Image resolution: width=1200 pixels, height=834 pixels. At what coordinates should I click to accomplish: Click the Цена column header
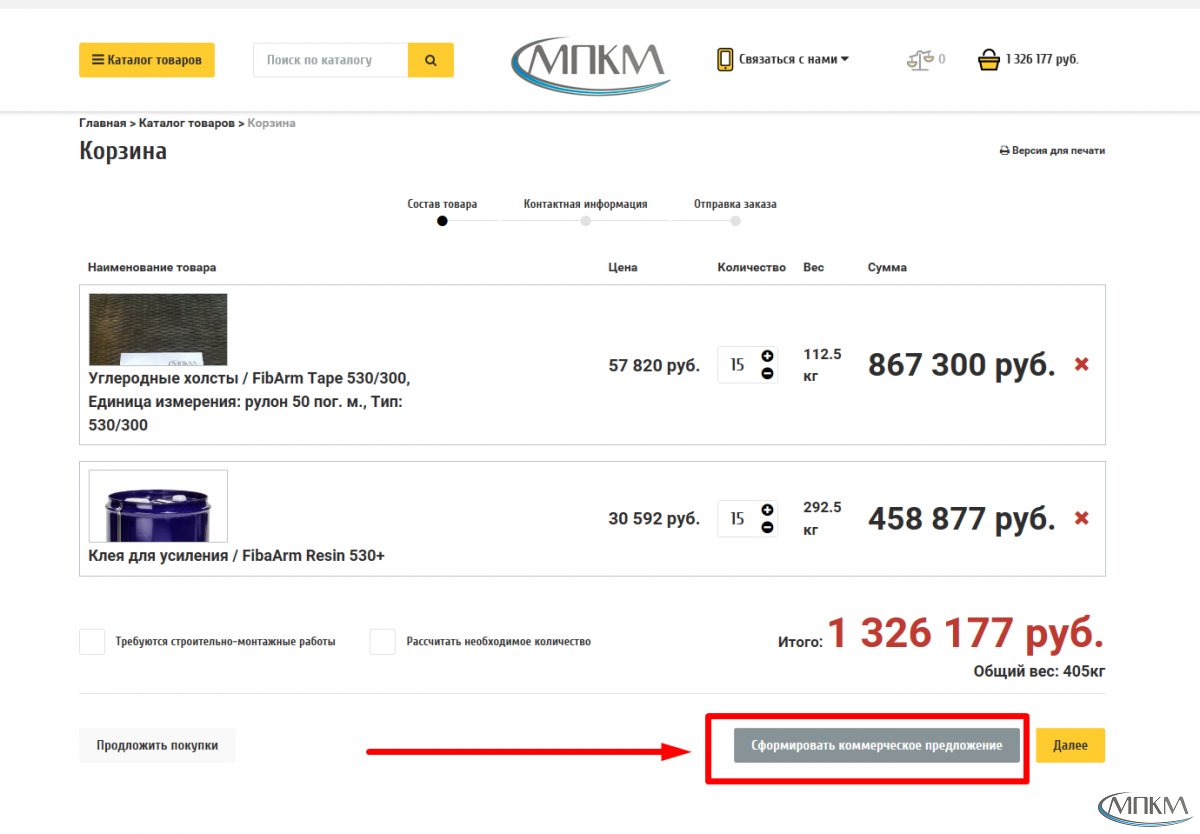tap(622, 268)
